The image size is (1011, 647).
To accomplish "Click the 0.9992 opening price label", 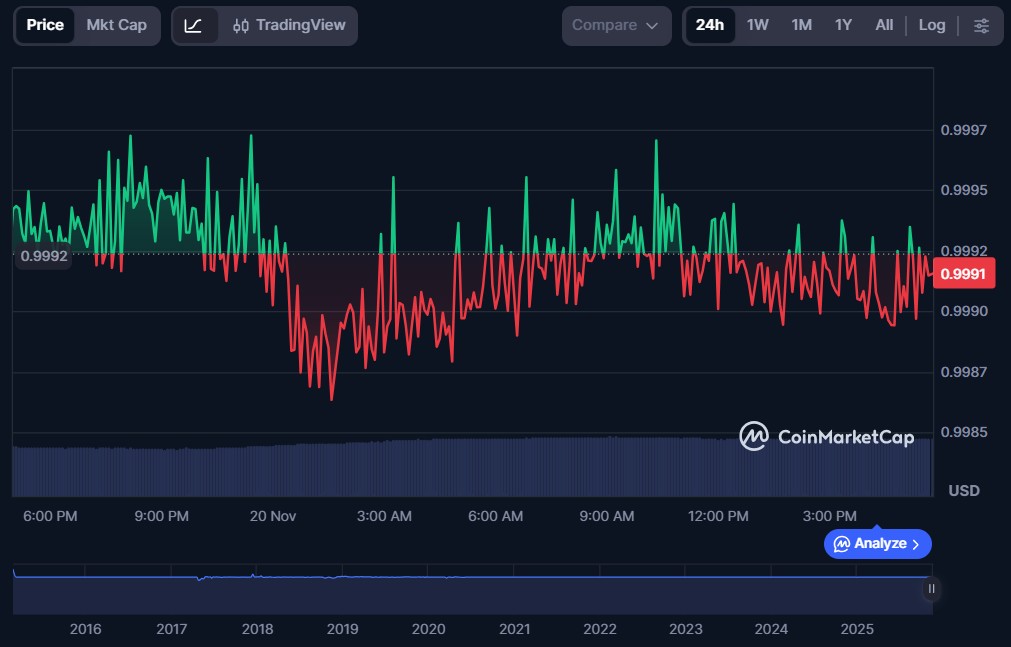I will click(43, 256).
